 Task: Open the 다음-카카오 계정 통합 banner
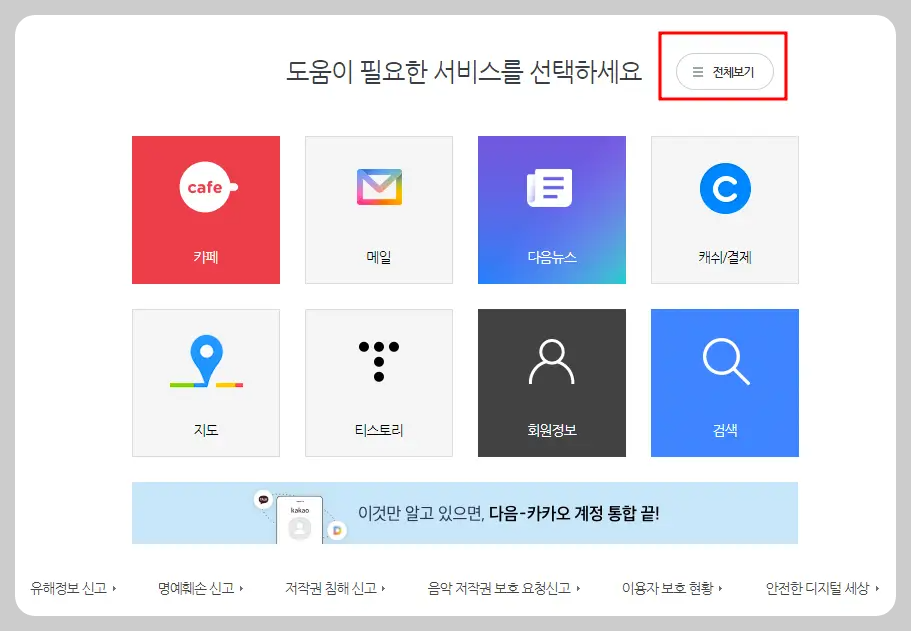pyautogui.click(x=465, y=513)
